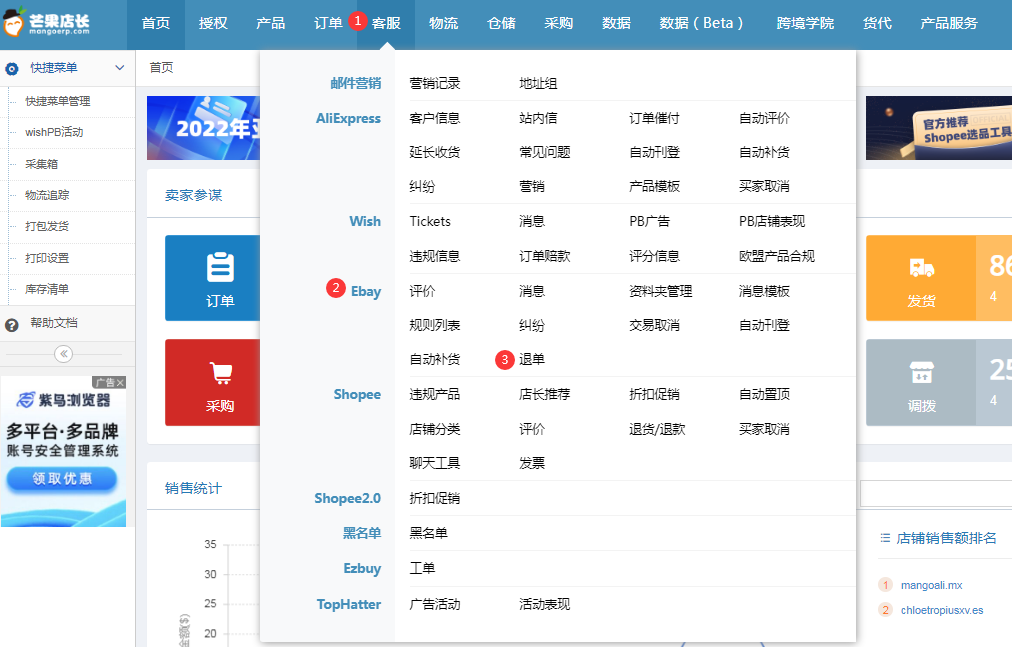Open the 授权 top navigation item
Screen dimensions: 1012x647
click(x=213, y=24)
